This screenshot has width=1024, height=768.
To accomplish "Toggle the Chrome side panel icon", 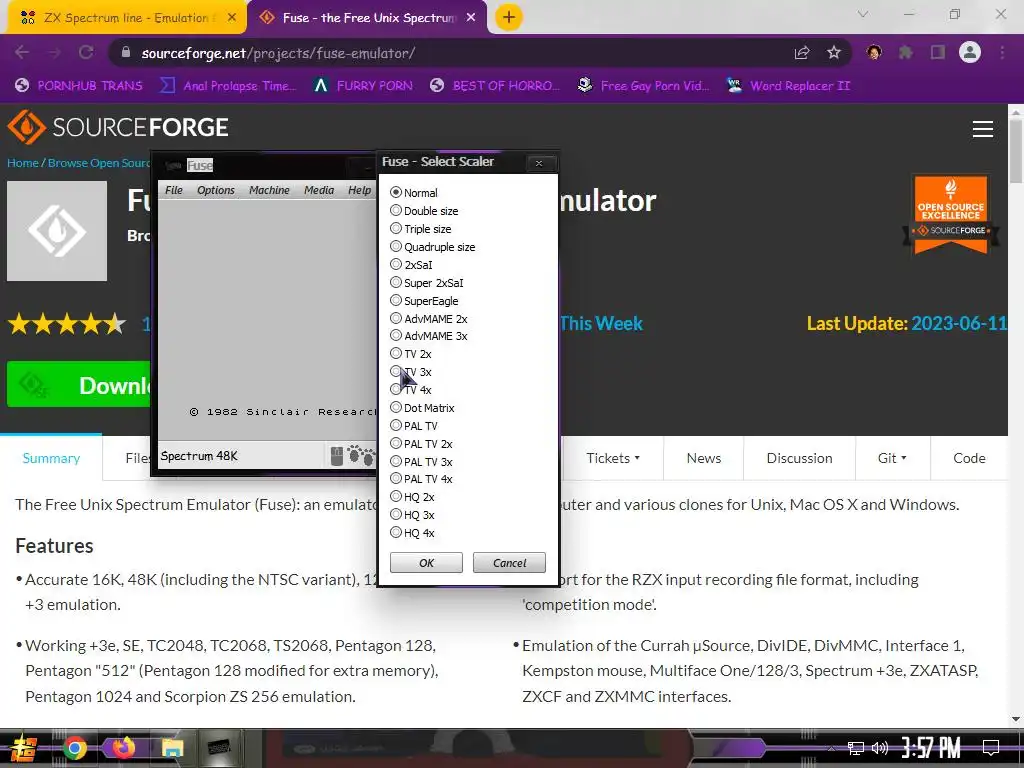I will (x=938, y=52).
